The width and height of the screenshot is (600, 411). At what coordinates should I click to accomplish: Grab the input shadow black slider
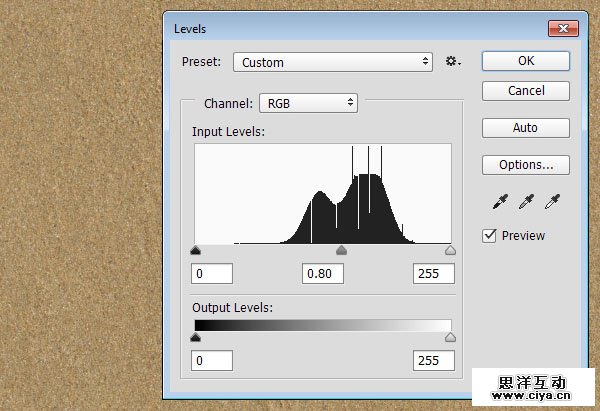pyautogui.click(x=195, y=251)
